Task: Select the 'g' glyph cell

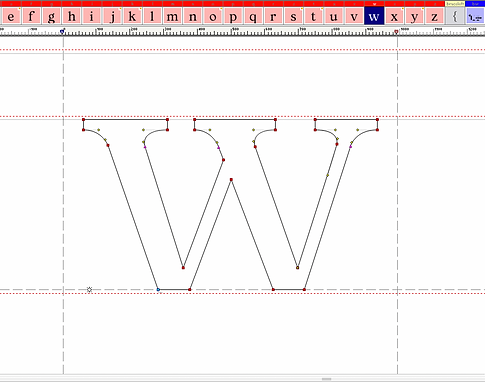Action: click(51, 16)
